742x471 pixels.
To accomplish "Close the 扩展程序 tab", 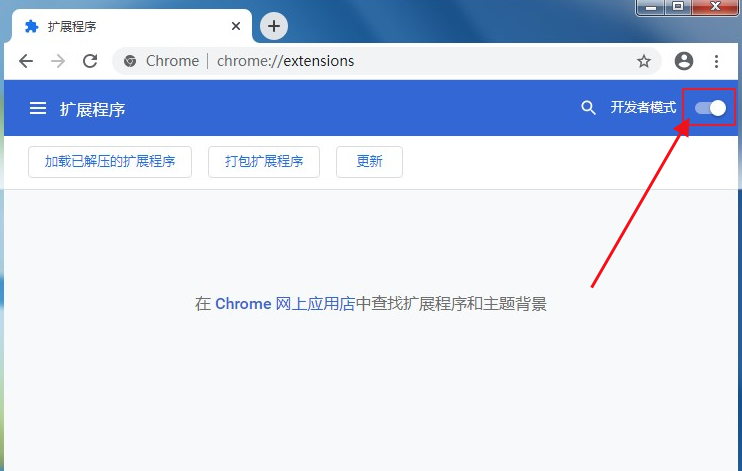I will coord(236,26).
